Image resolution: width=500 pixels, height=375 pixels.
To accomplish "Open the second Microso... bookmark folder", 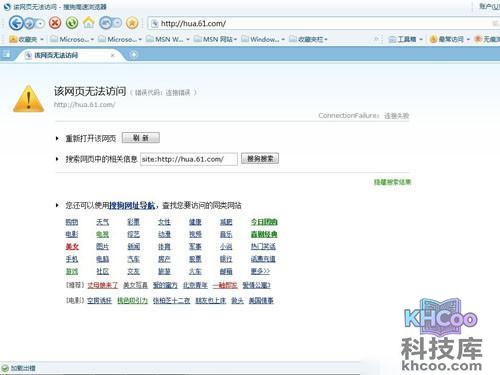I will (x=120, y=39).
